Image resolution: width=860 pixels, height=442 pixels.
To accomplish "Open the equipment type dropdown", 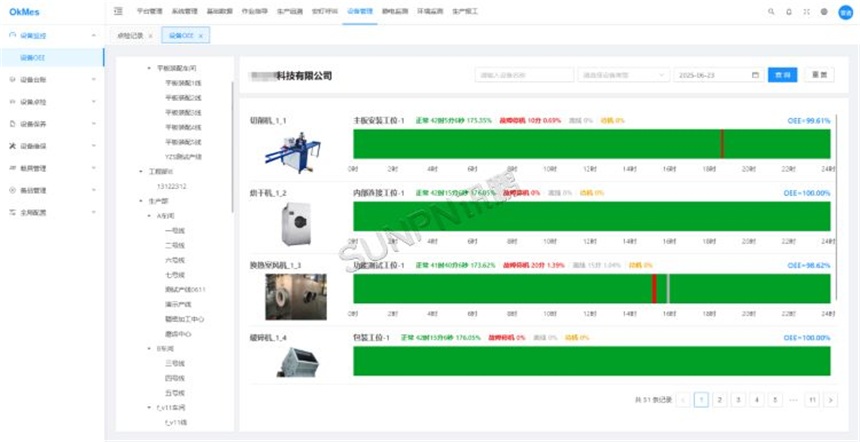I will point(623,75).
